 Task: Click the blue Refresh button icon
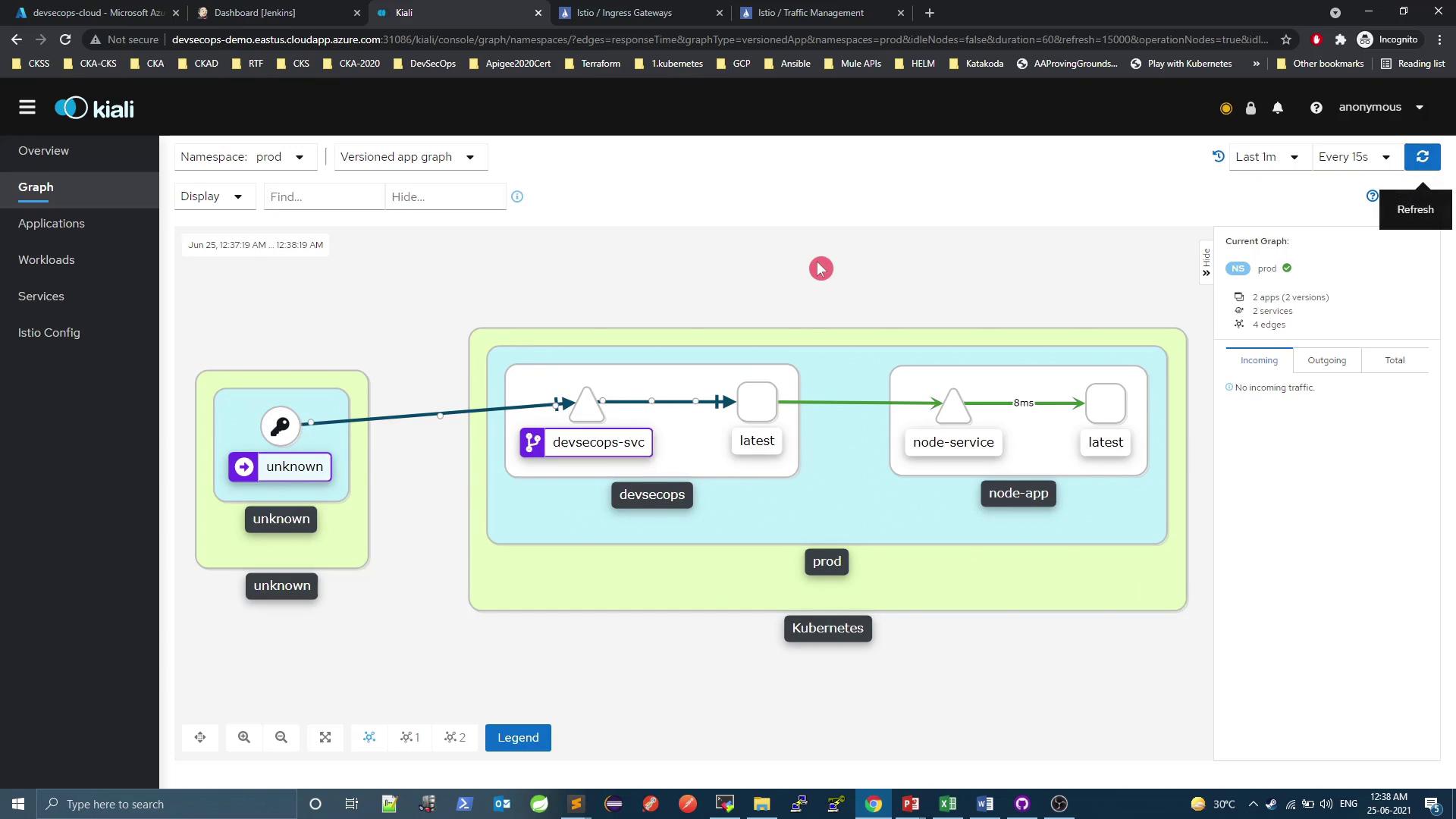(1422, 157)
